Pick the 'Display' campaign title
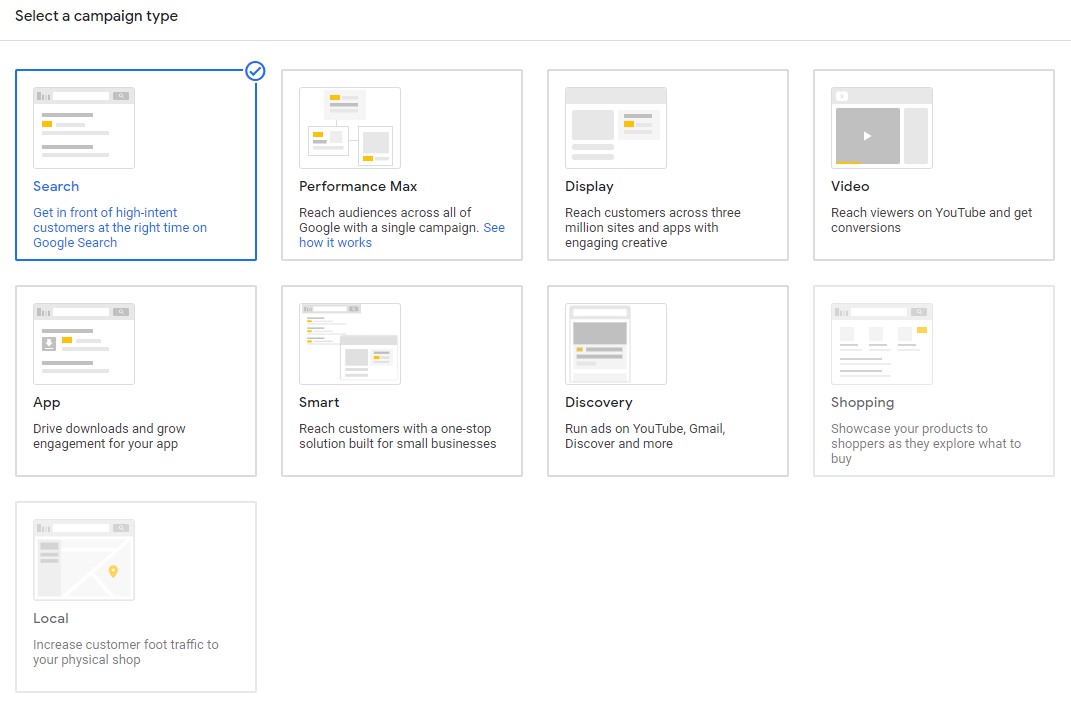Image resolution: width=1071 pixels, height=708 pixels. pos(589,186)
